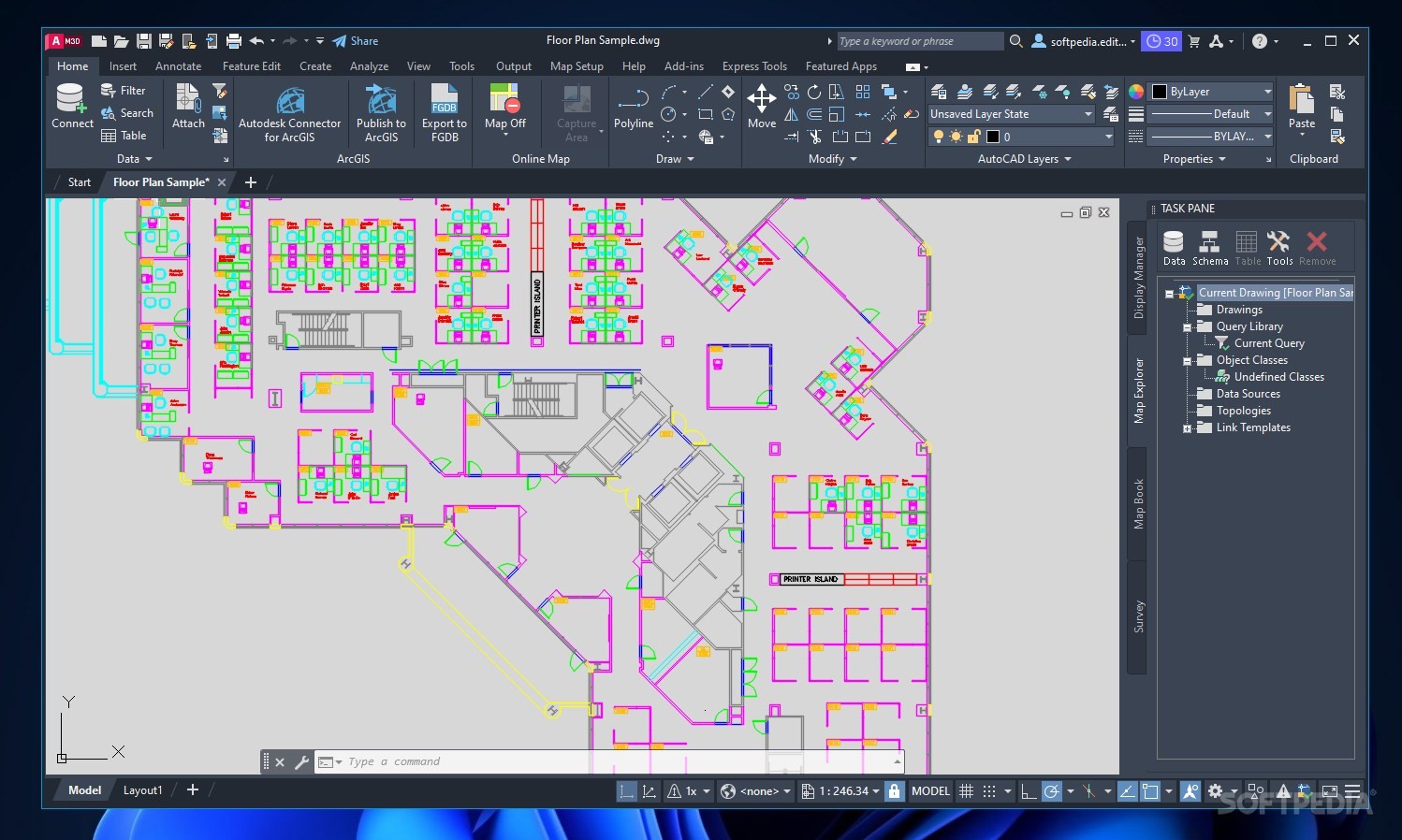Click Publish to ArcGIS button
This screenshot has width=1402, height=840.
click(x=381, y=114)
